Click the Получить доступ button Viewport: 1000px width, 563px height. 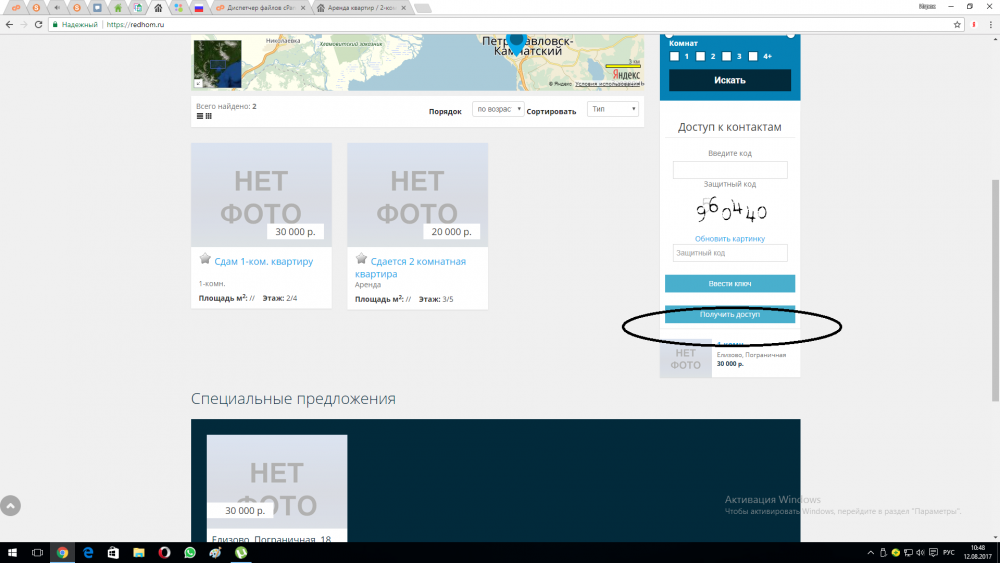[x=730, y=315]
